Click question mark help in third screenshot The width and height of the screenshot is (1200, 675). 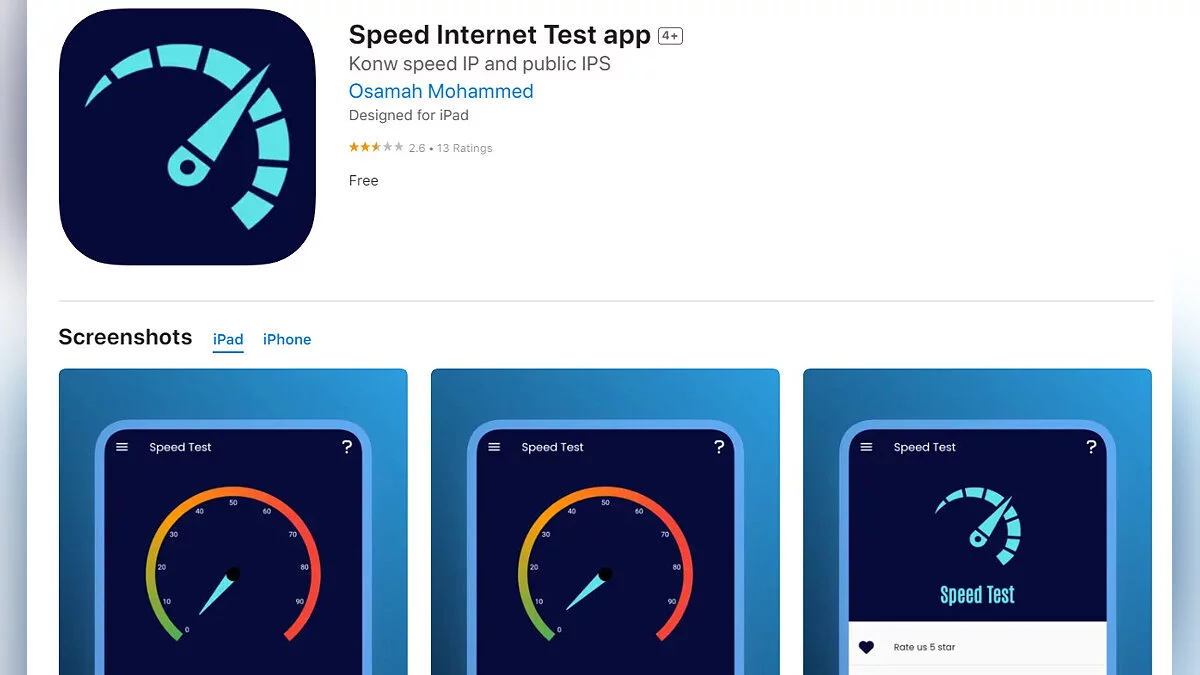point(1091,447)
